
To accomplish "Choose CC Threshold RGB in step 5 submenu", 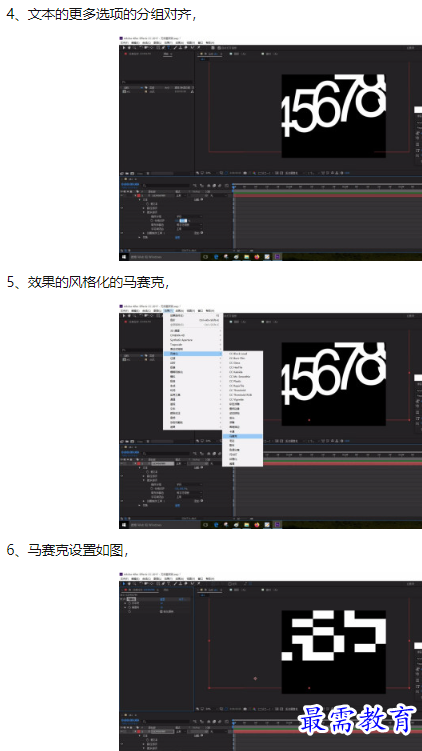I will (240, 395).
